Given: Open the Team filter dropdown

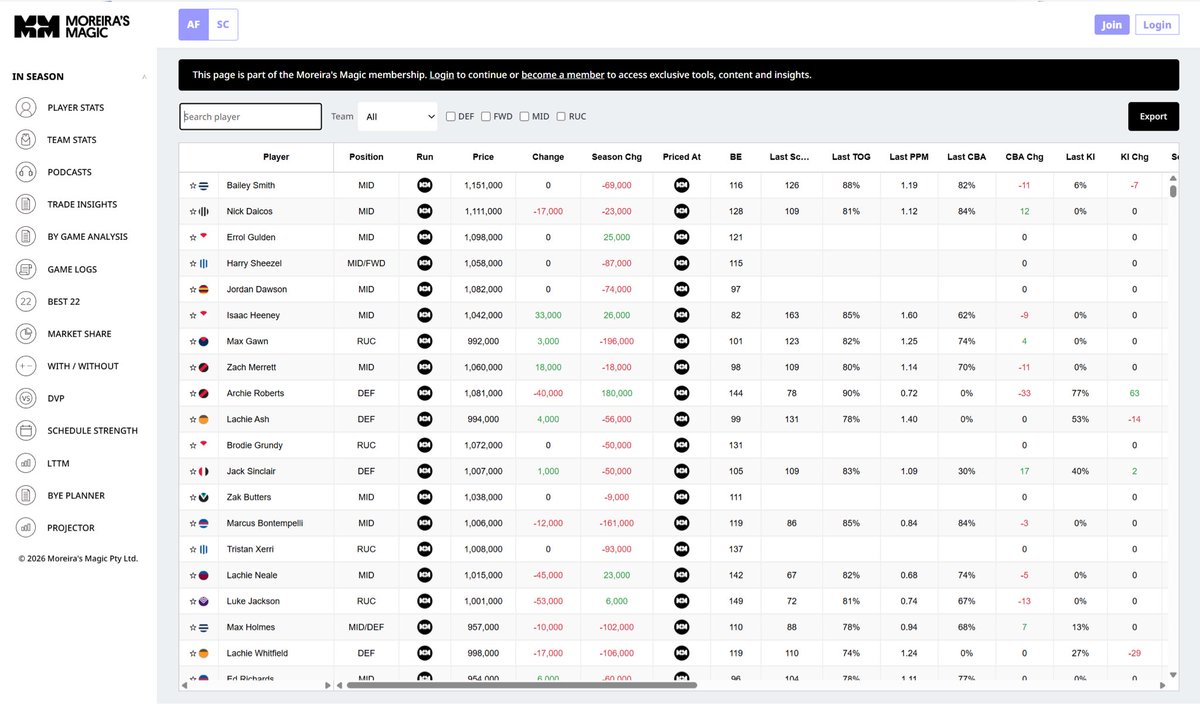Looking at the screenshot, I should (x=398, y=117).
